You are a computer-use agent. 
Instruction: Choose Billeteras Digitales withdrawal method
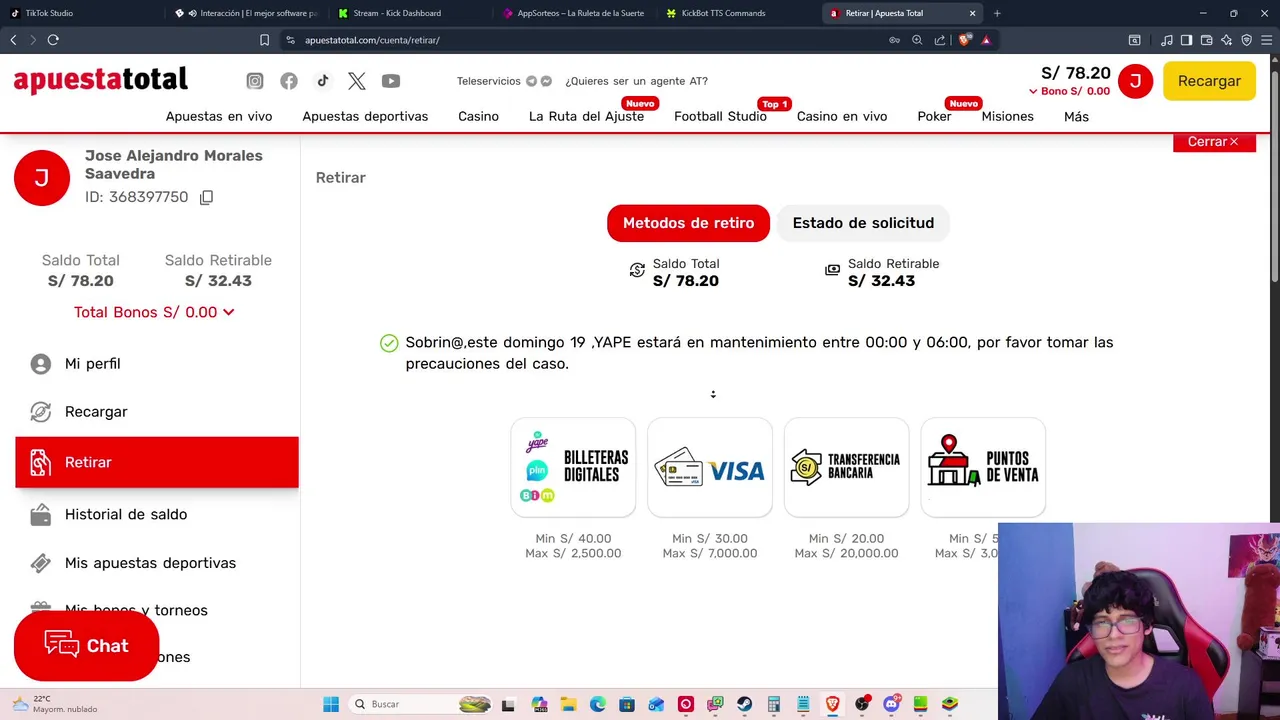[573, 468]
